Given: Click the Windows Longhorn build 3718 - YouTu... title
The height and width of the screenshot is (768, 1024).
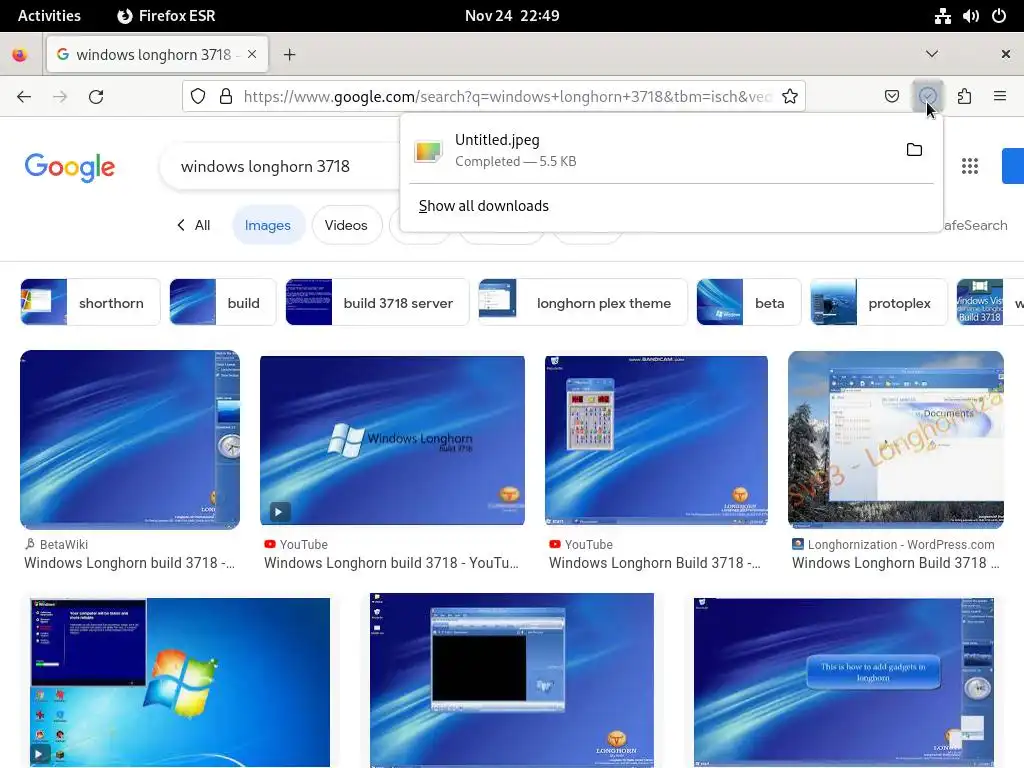Looking at the screenshot, I should pyautogui.click(x=391, y=563).
